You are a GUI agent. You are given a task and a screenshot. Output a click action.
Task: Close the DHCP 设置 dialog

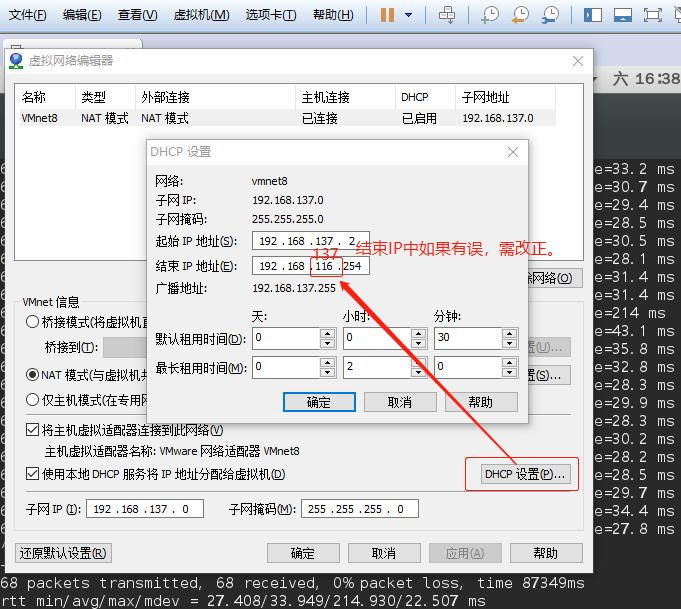pyautogui.click(x=513, y=152)
